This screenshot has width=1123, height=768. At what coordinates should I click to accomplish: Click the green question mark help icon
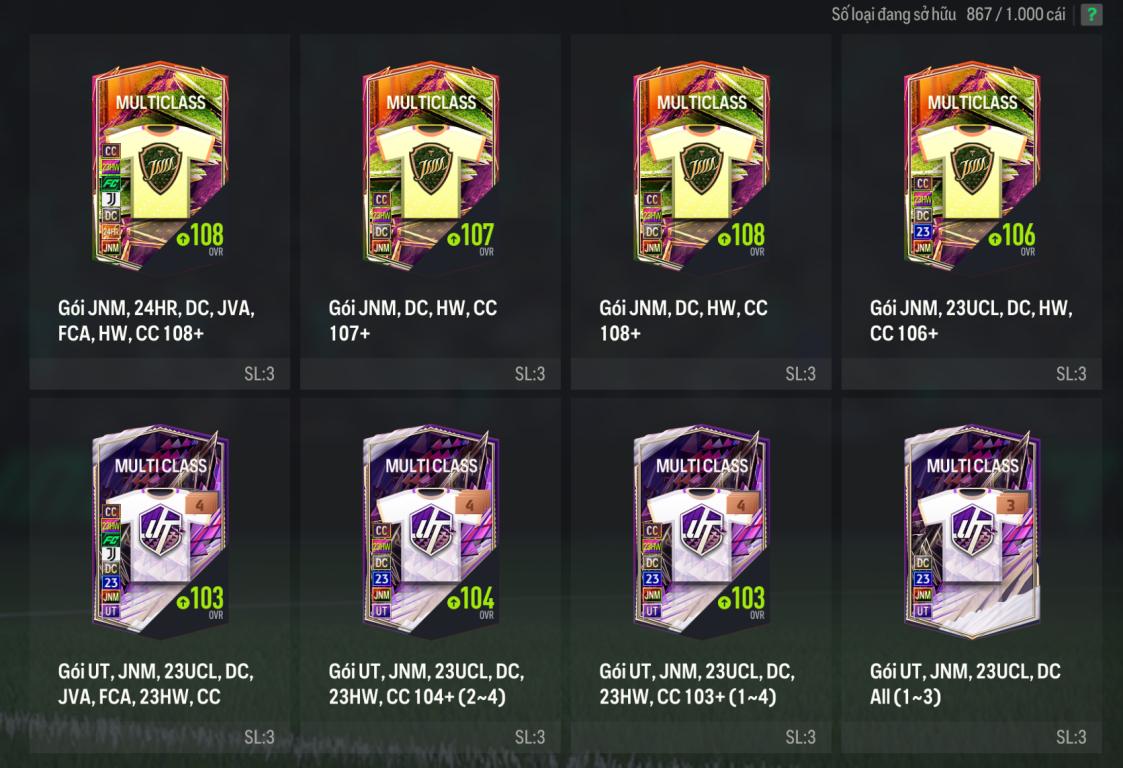(x=1091, y=14)
